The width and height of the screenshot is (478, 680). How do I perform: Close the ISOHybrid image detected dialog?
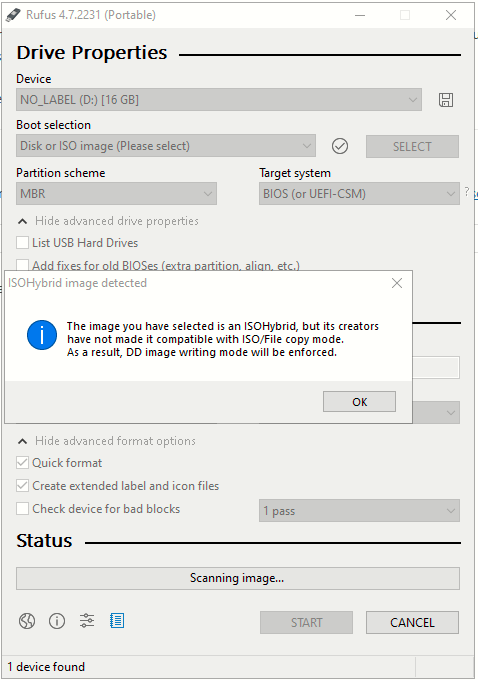(396, 283)
